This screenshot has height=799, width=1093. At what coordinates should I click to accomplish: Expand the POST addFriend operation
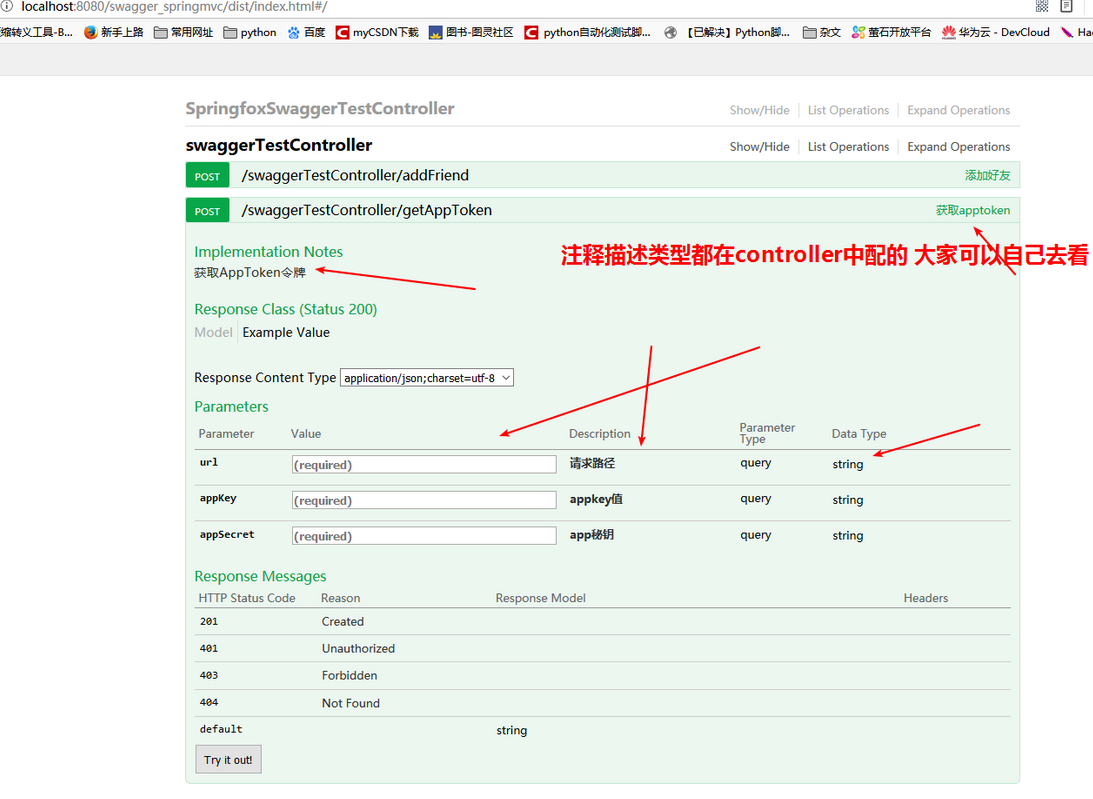pyautogui.click(x=355, y=175)
